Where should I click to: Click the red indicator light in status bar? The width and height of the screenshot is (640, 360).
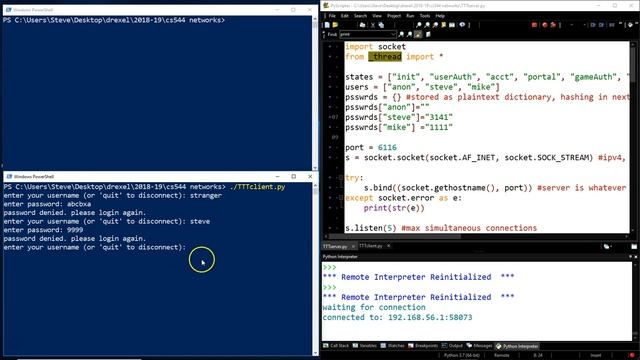click(x=632, y=355)
